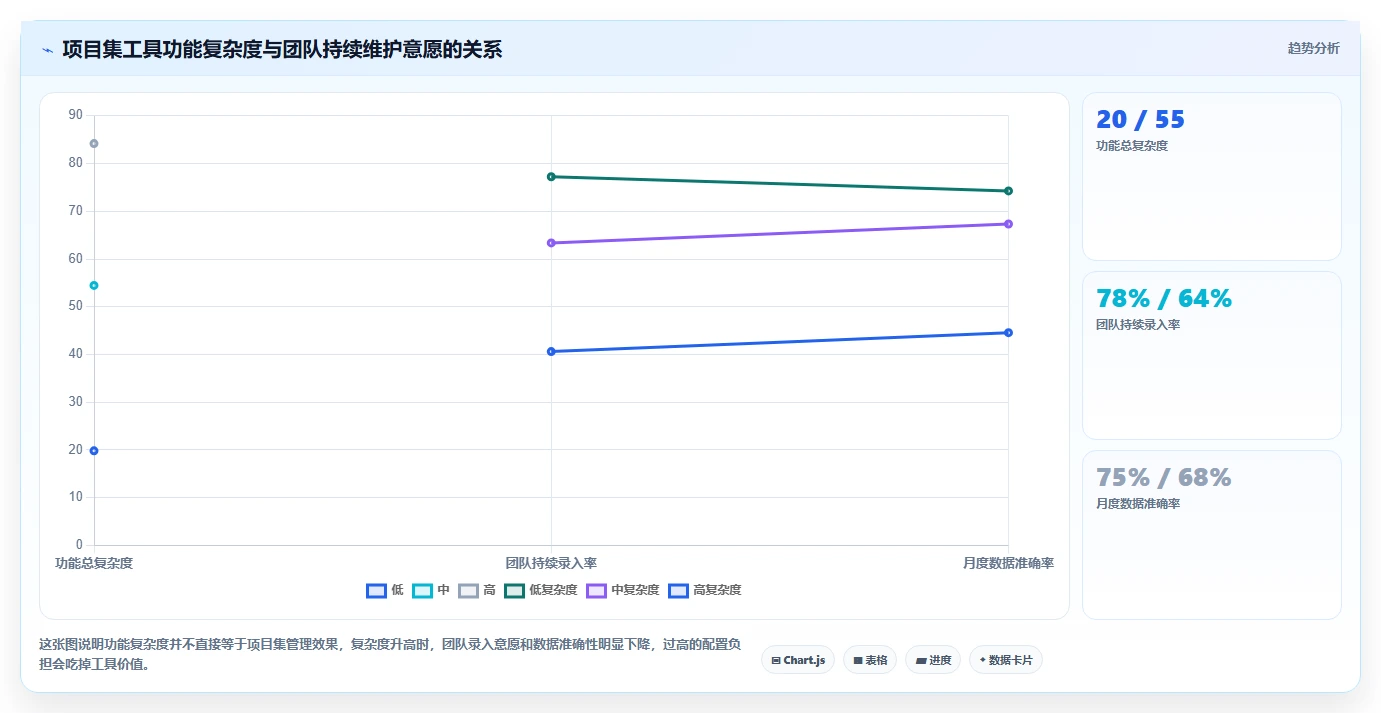Viewport: 1381px width, 713px height.
Task: Click green line point at 月度数据准确率
Action: click(x=1008, y=191)
